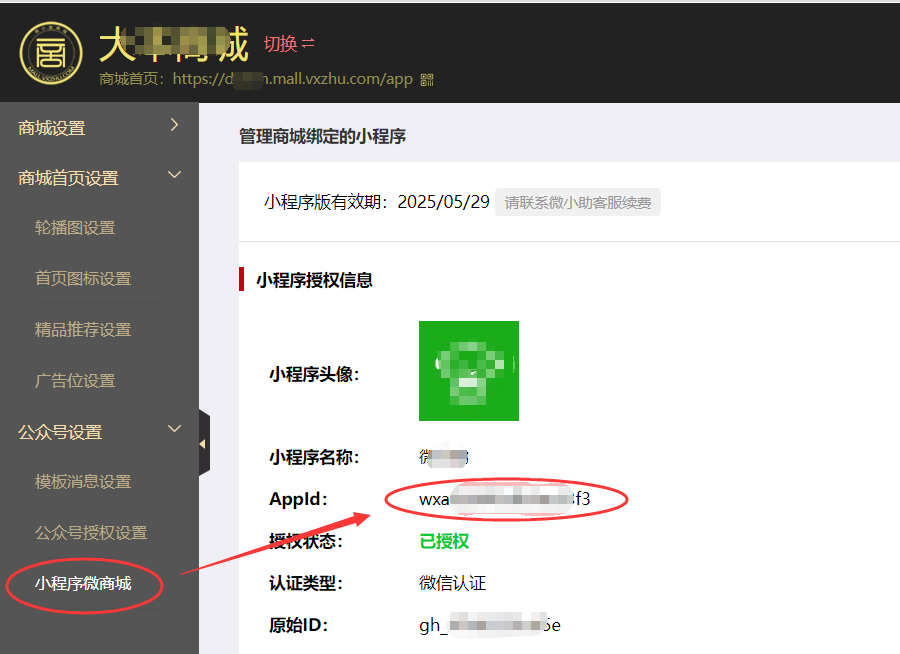Viewport: 900px width, 654px height.
Task: Click the mall logo medallion icon
Action: click(x=50, y=53)
